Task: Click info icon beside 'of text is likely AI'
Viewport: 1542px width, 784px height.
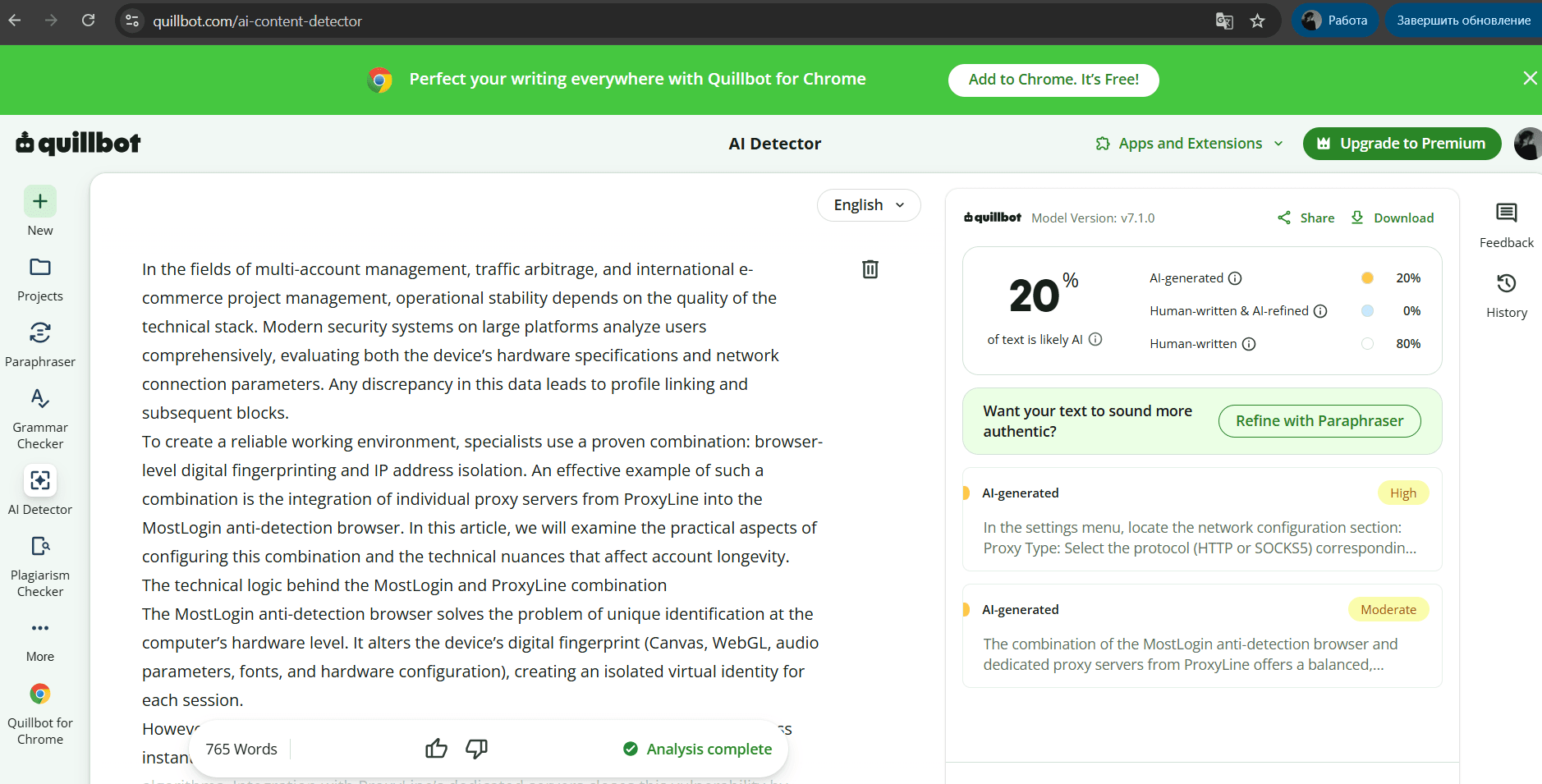Action: 1095,339
